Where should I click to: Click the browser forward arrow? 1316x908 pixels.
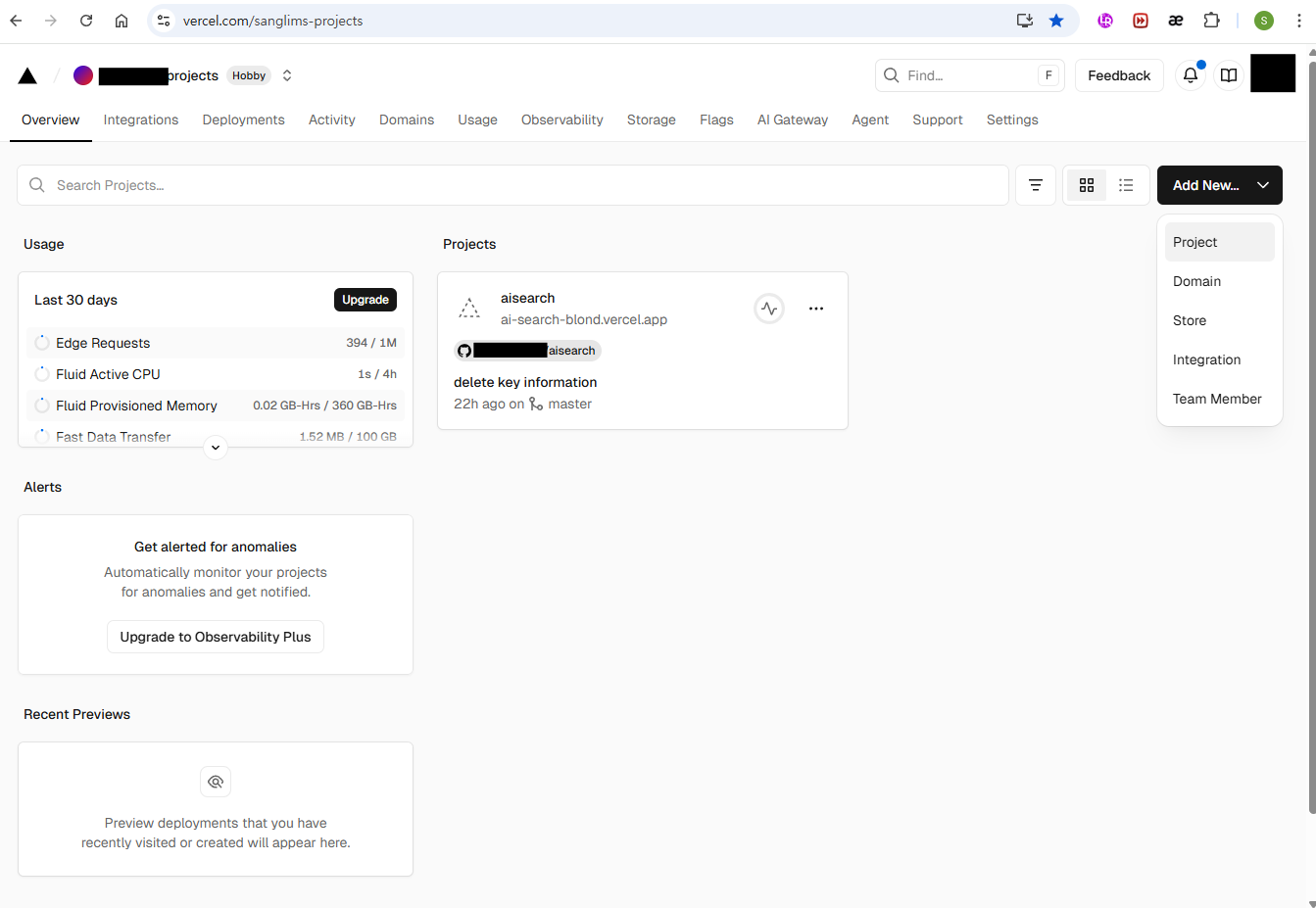coord(51,21)
